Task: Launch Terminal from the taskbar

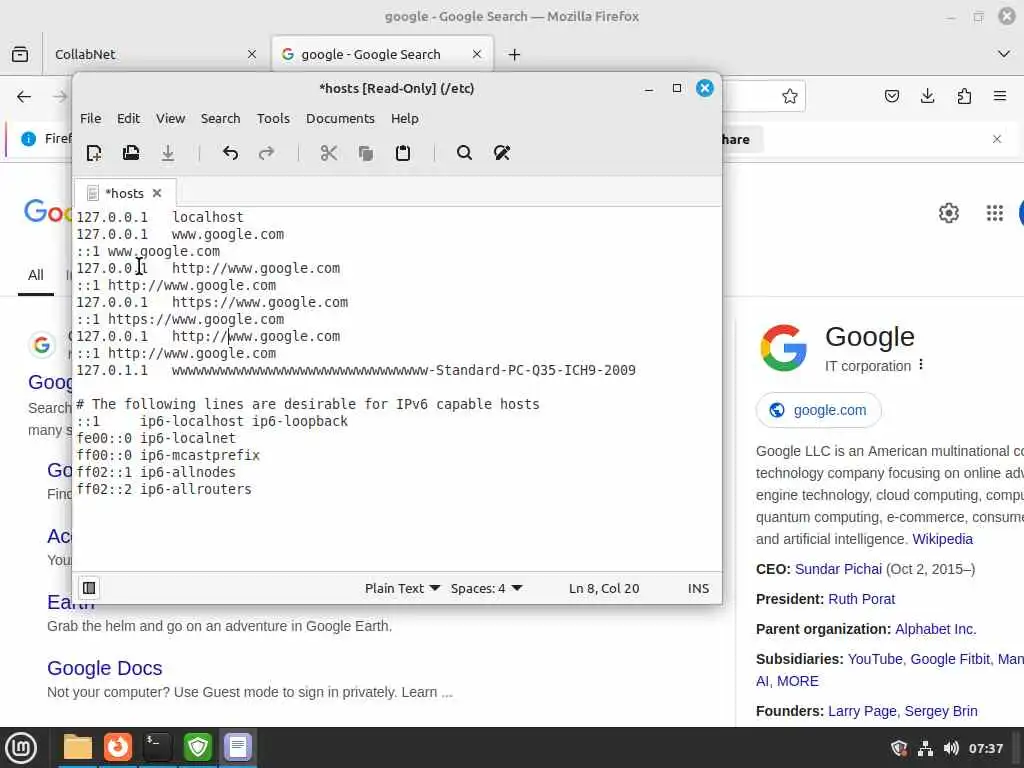Action: tap(157, 747)
